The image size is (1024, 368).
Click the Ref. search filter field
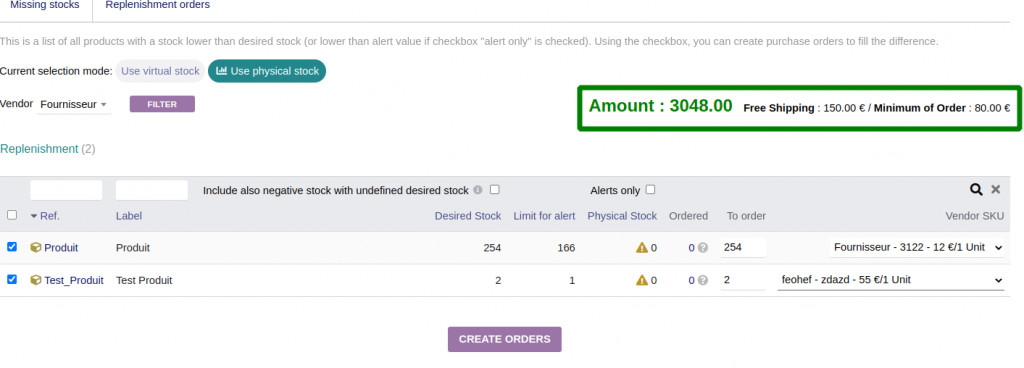pyautogui.click(x=66, y=190)
